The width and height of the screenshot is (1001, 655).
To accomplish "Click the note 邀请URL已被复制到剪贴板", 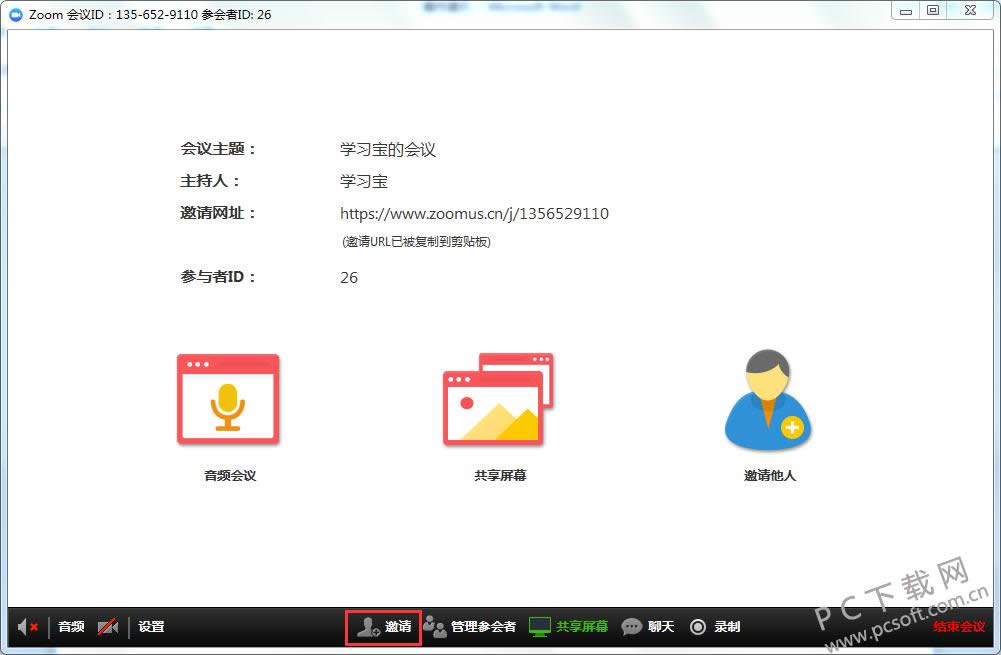I will click(x=416, y=241).
